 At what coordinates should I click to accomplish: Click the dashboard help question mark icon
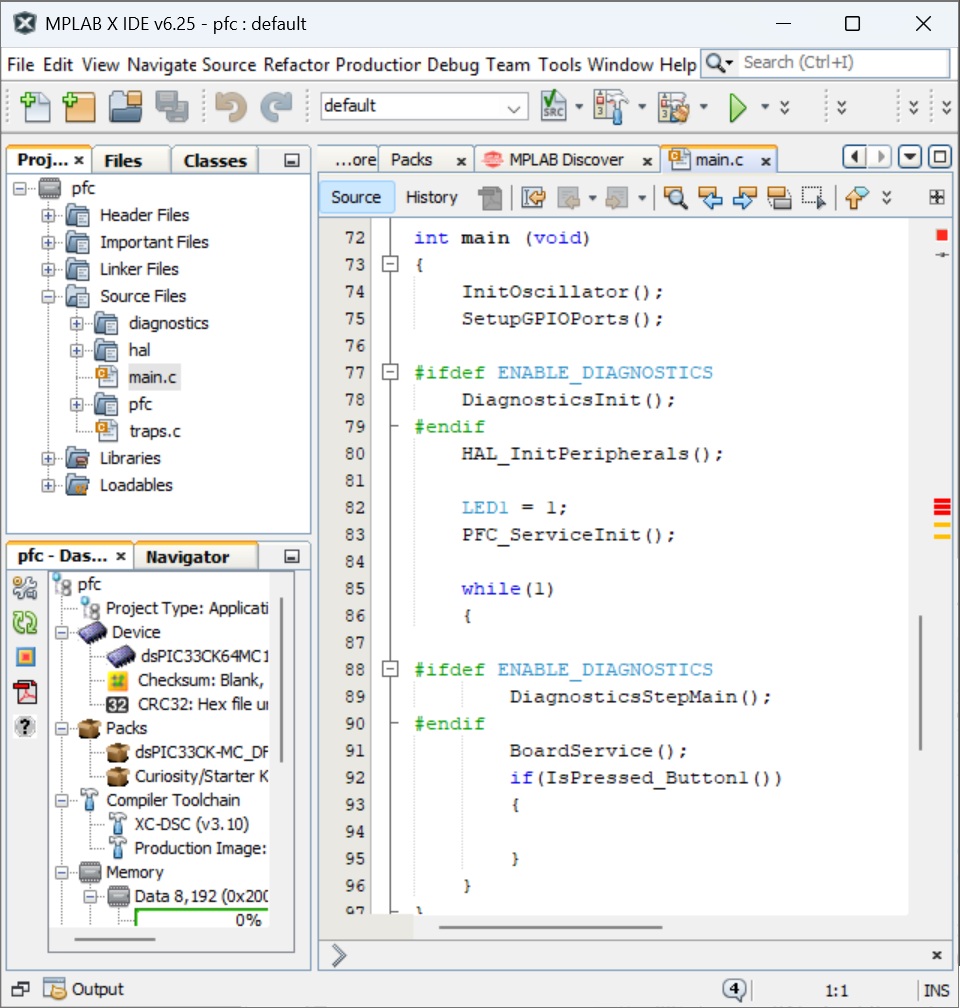[25, 726]
